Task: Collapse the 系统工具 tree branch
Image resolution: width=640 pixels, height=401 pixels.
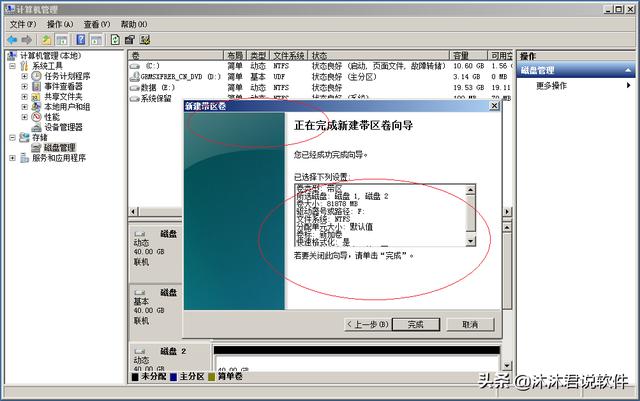Action: pos(12,66)
